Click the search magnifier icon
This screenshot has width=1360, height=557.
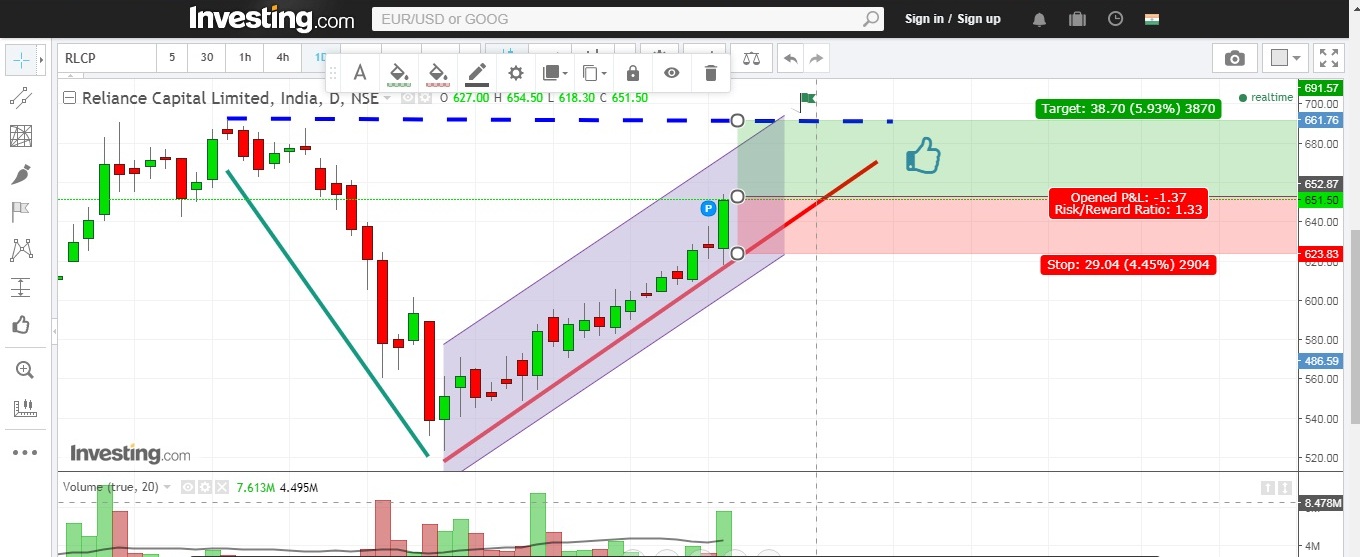[871, 19]
